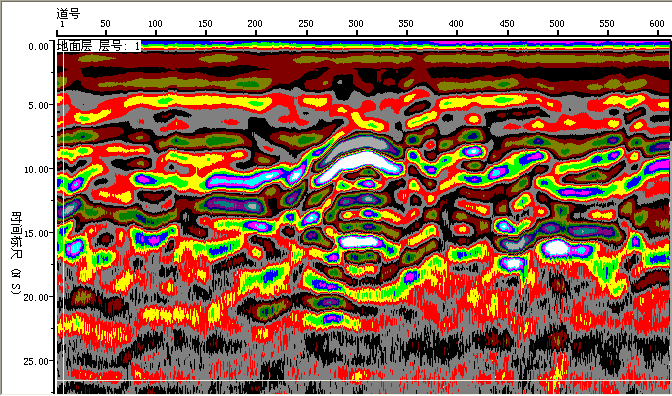Image resolution: width=672 pixels, height=396 pixels.
Task: Pick trace 300 mark on the ruler
Action: click(356, 24)
